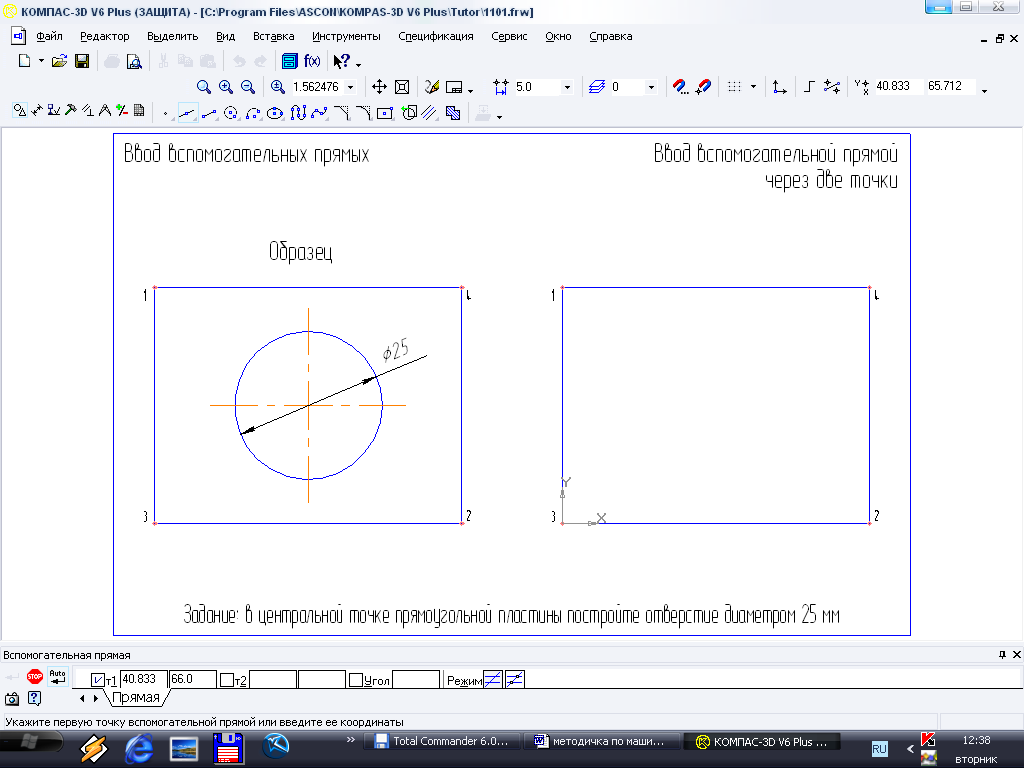1024x768 pixels.
Task: Toggle the т1 first point checkbox
Action: click(97, 680)
